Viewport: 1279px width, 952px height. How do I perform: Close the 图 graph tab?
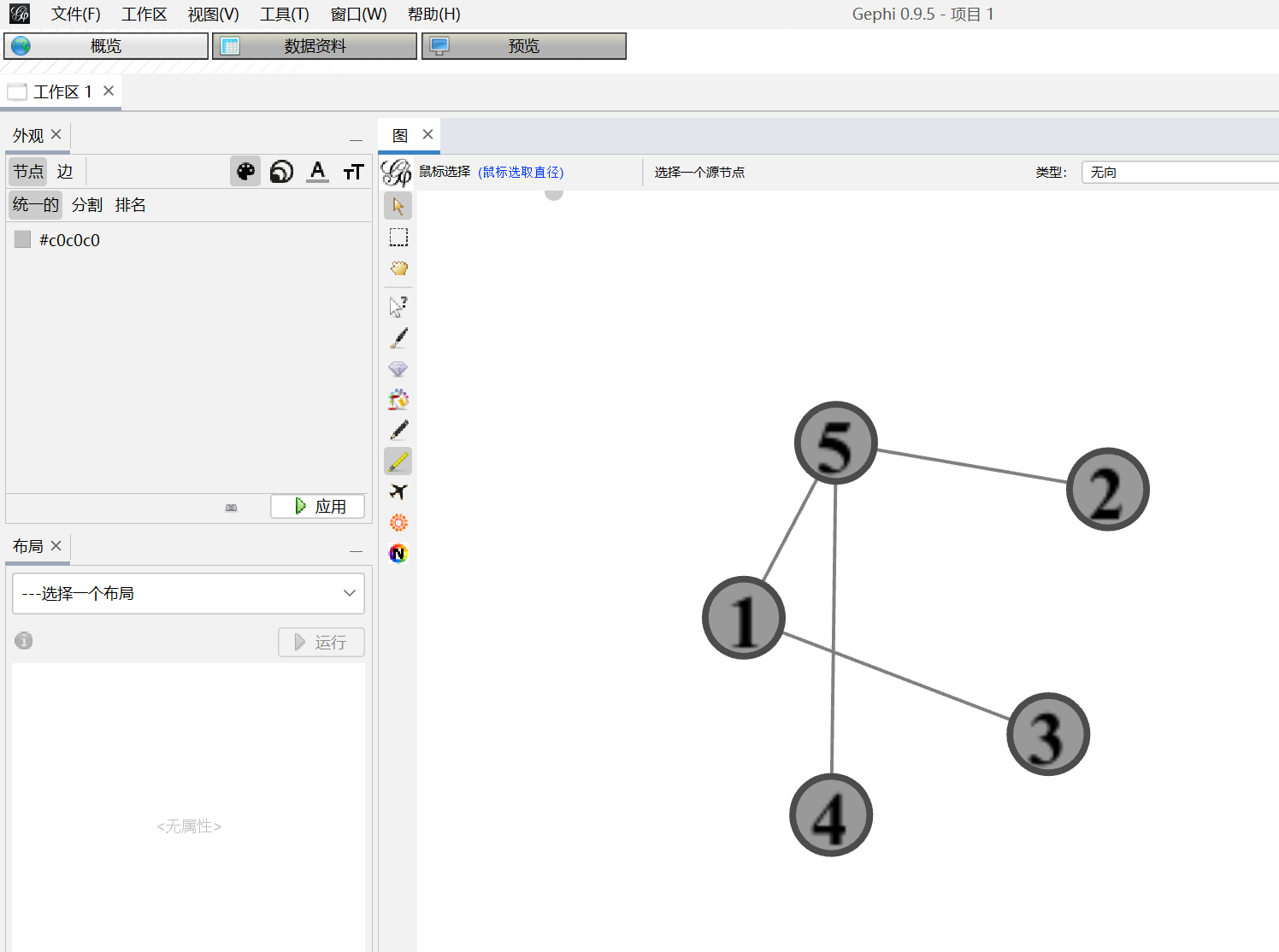pyautogui.click(x=428, y=134)
